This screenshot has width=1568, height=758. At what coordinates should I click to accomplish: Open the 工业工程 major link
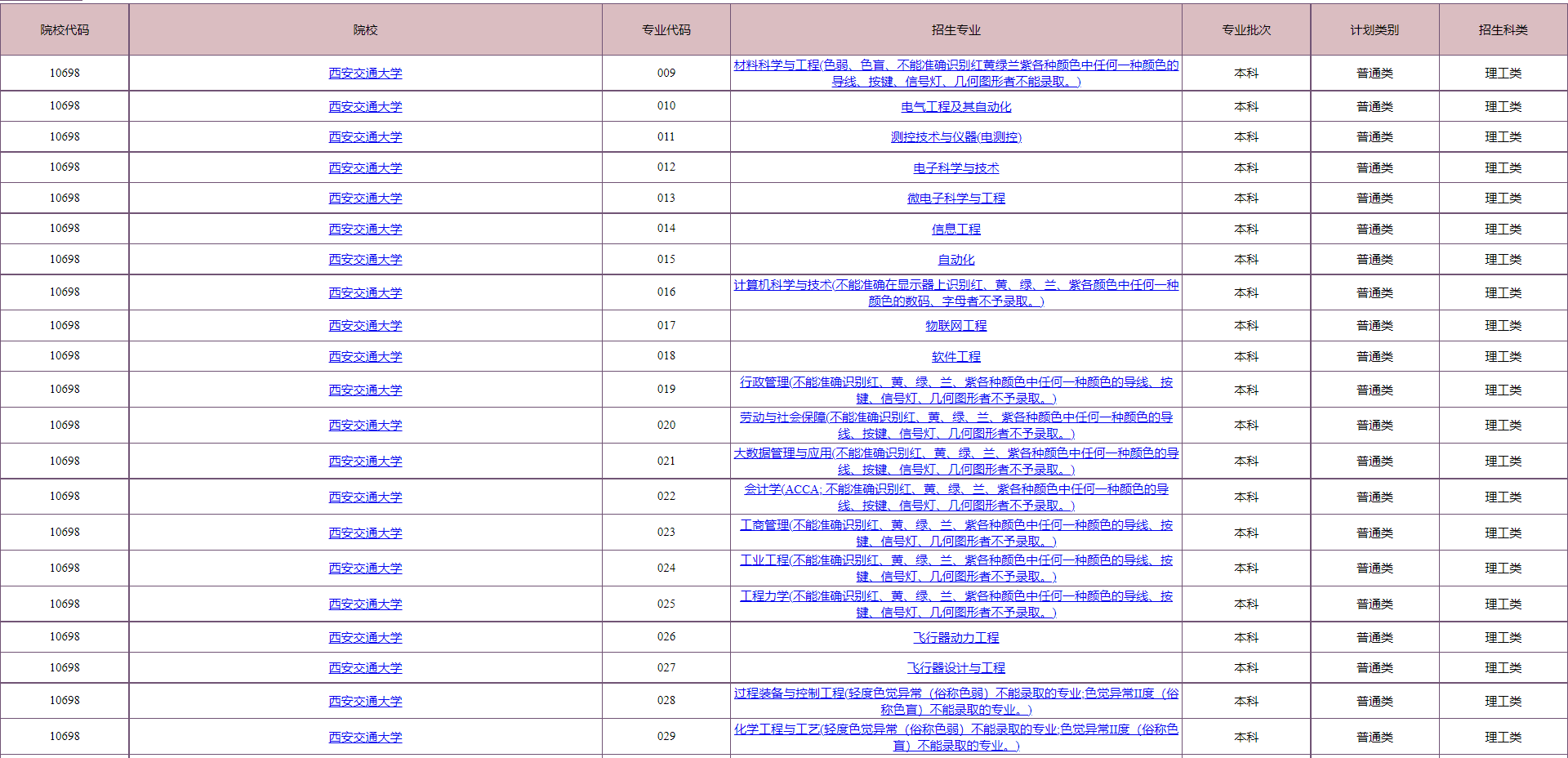955,568
